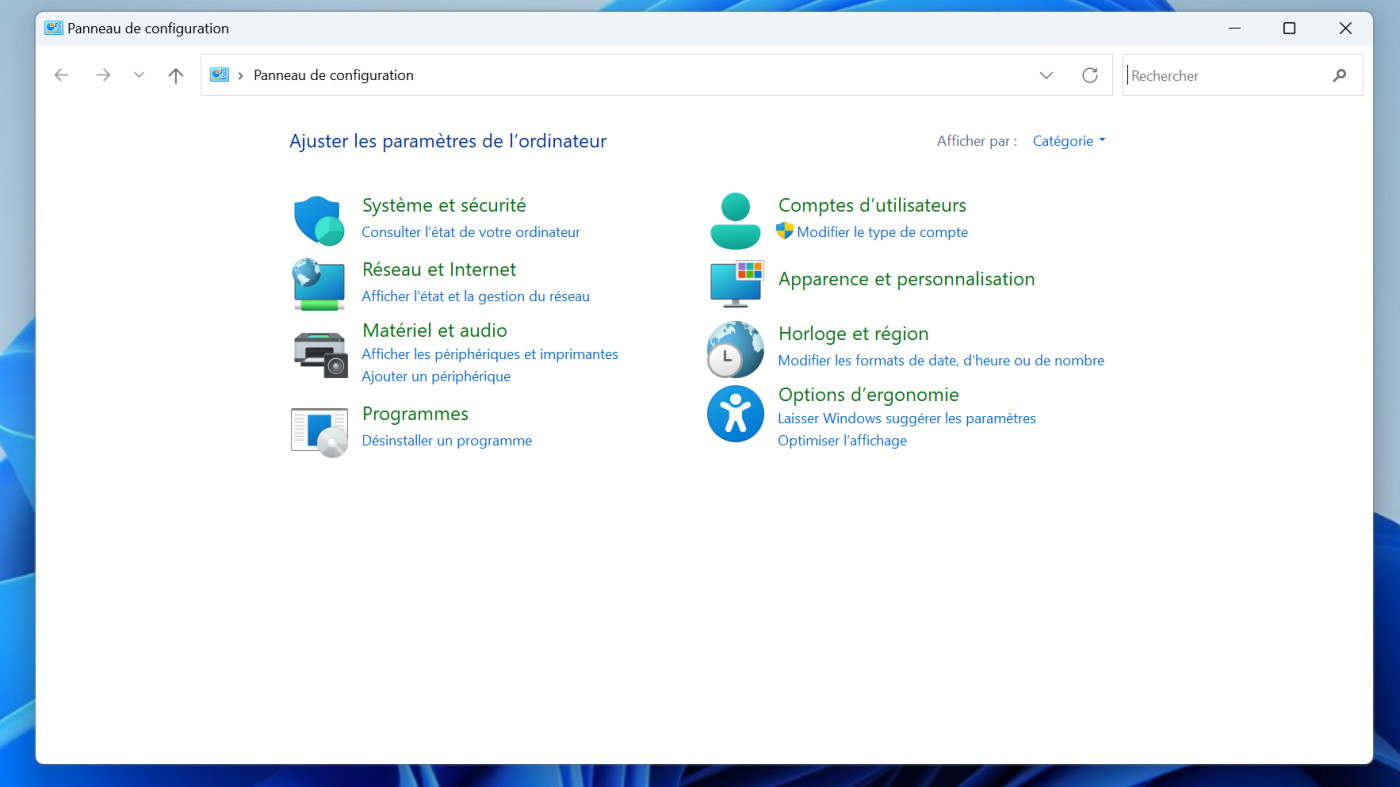Open the Horloge et région clock icon
Viewport: 1400px width, 787px height.
[x=735, y=348]
